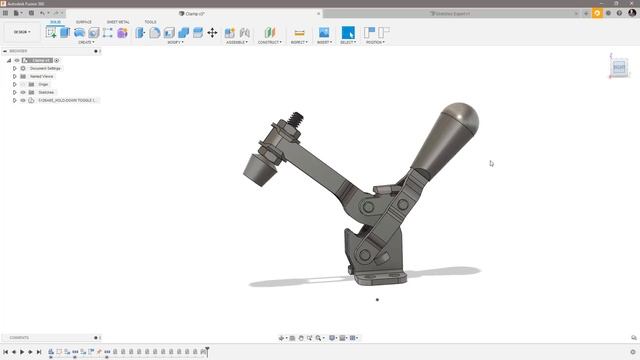The width and height of the screenshot is (640, 360).
Task: Switch to the Surface tab
Action: coord(84,22)
